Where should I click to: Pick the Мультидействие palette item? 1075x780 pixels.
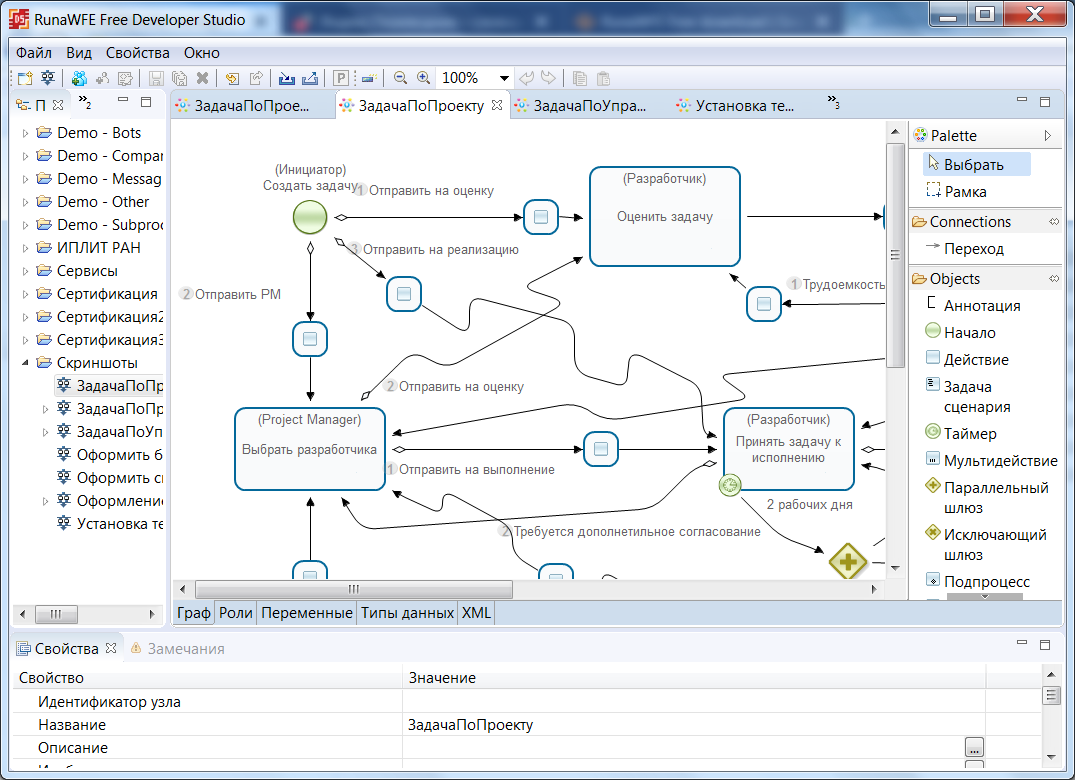pyautogui.click(x=991, y=461)
